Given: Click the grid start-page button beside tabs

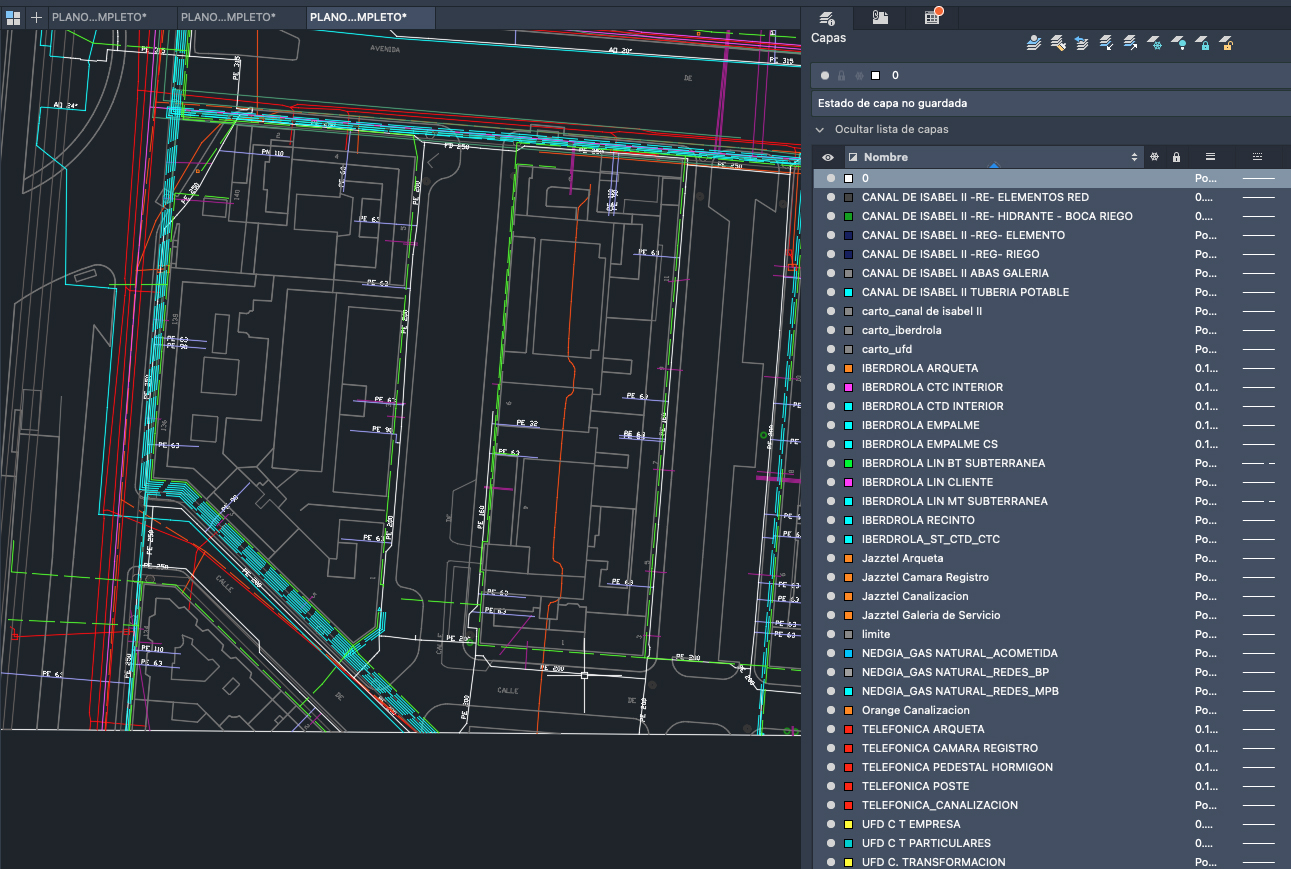Looking at the screenshot, I should pos(13,17).
